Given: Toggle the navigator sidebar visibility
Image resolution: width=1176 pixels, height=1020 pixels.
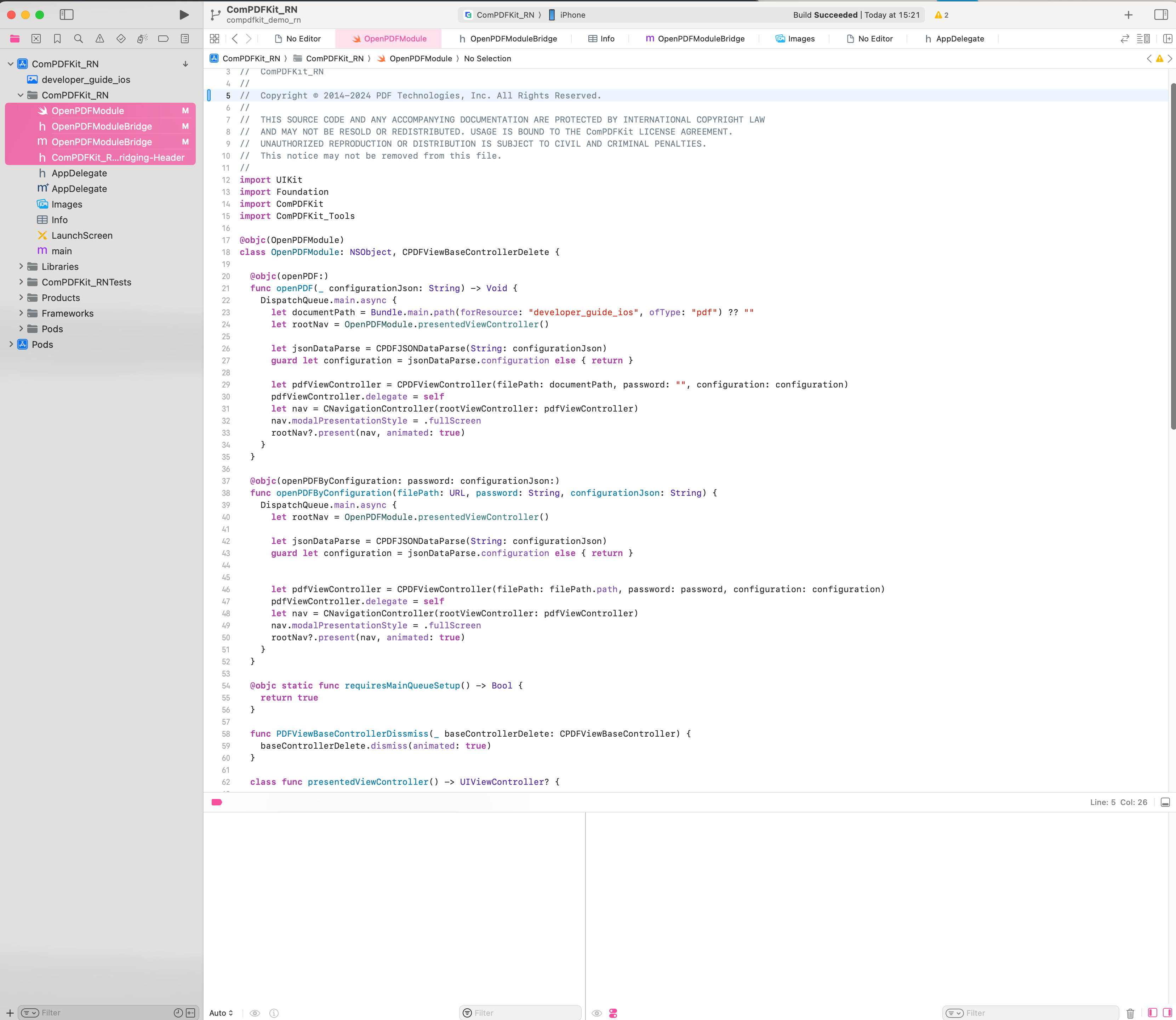Looking at the screenshot, I should (67, 15).
